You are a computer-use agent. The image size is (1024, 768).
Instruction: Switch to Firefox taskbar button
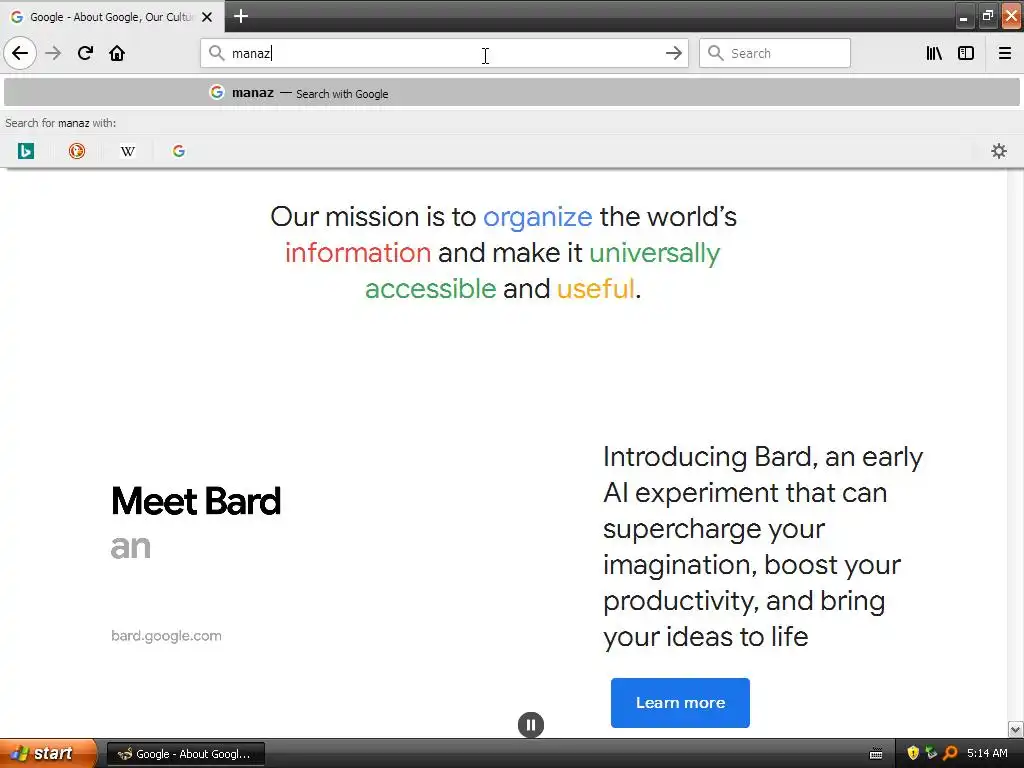(x=185, y=754)
